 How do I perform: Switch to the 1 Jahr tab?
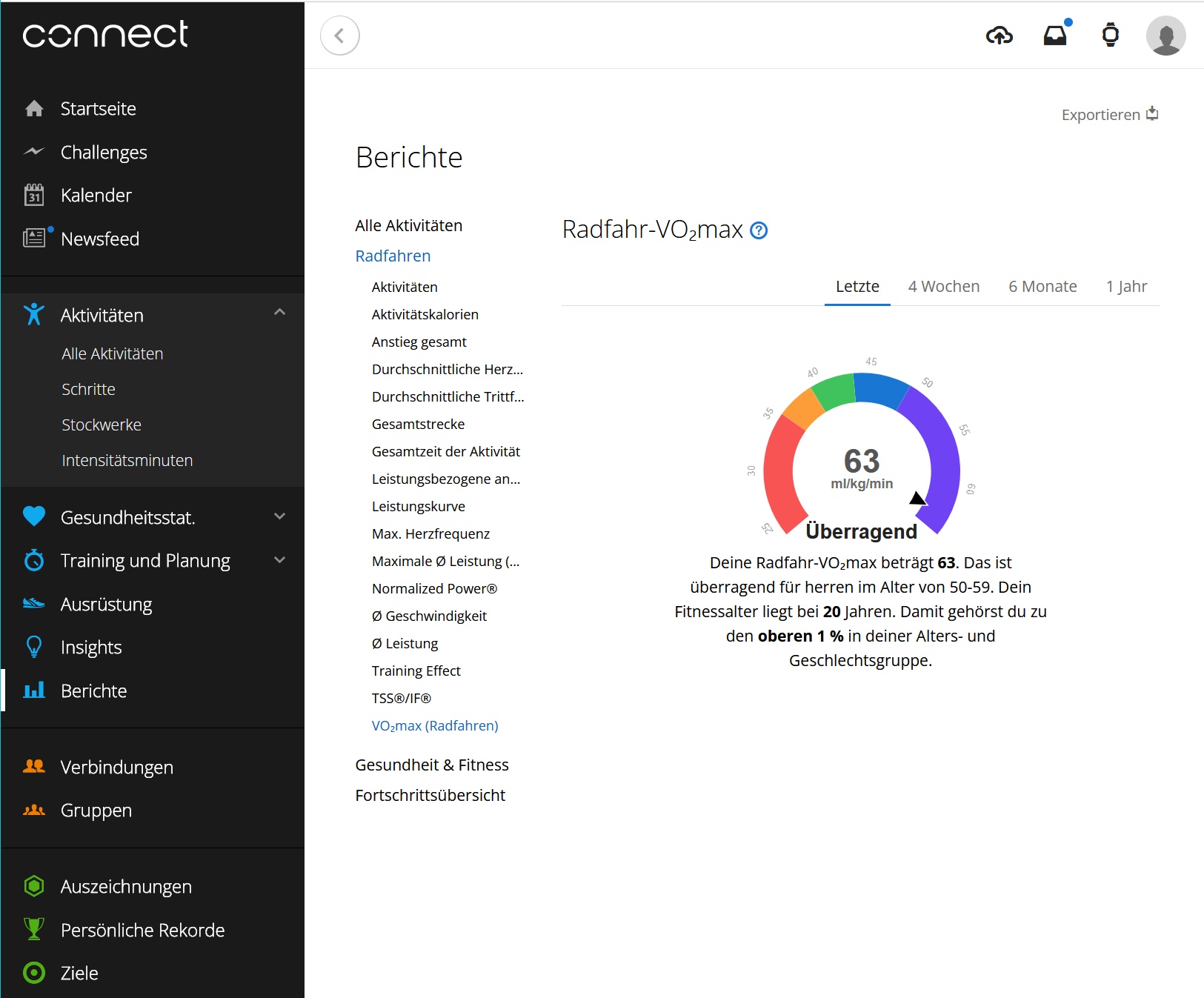pyautogui.click(x=1126, y=287)
